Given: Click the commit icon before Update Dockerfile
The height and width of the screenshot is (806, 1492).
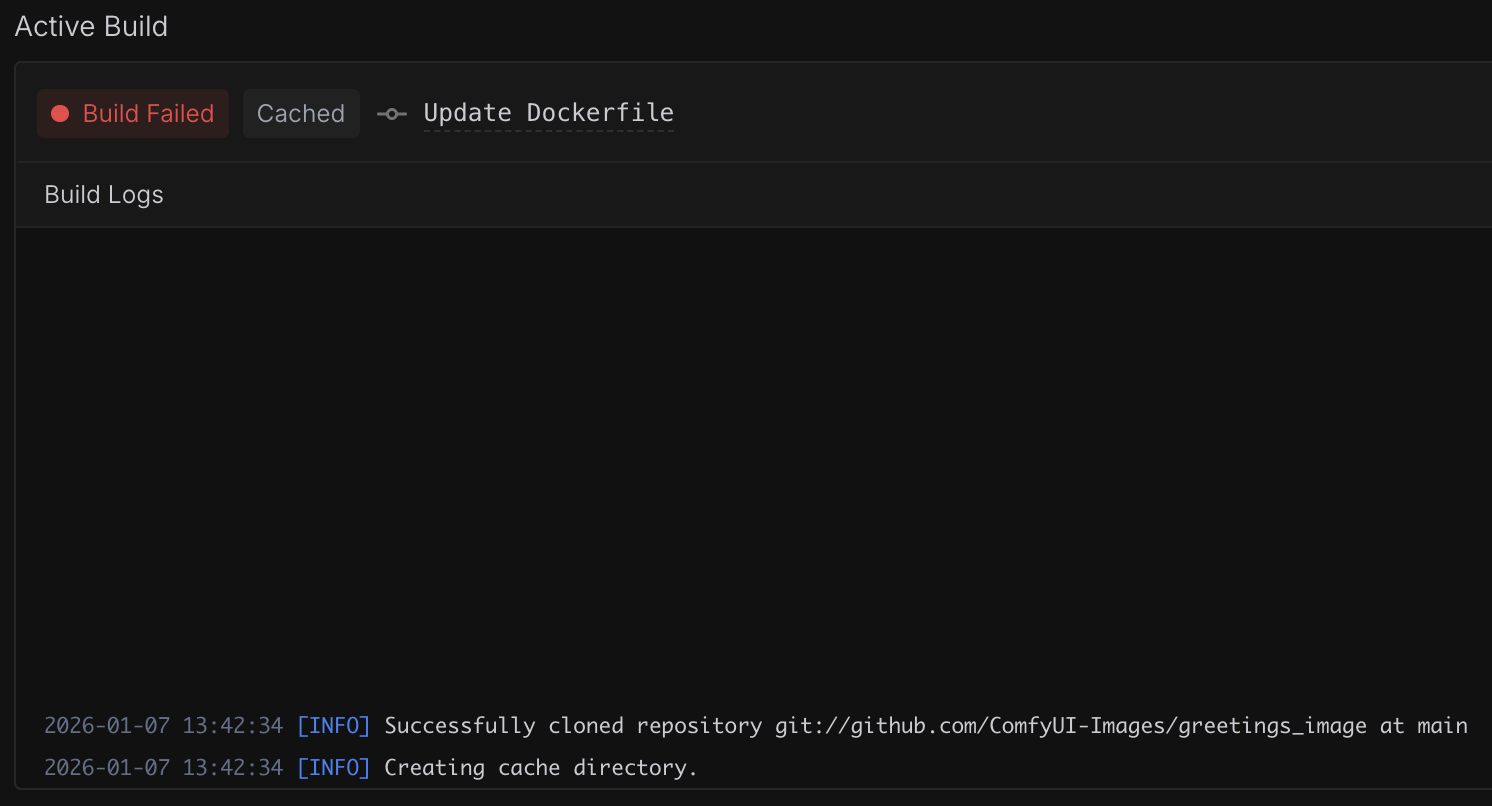Looking at the screenshot, I should (391, 113).
